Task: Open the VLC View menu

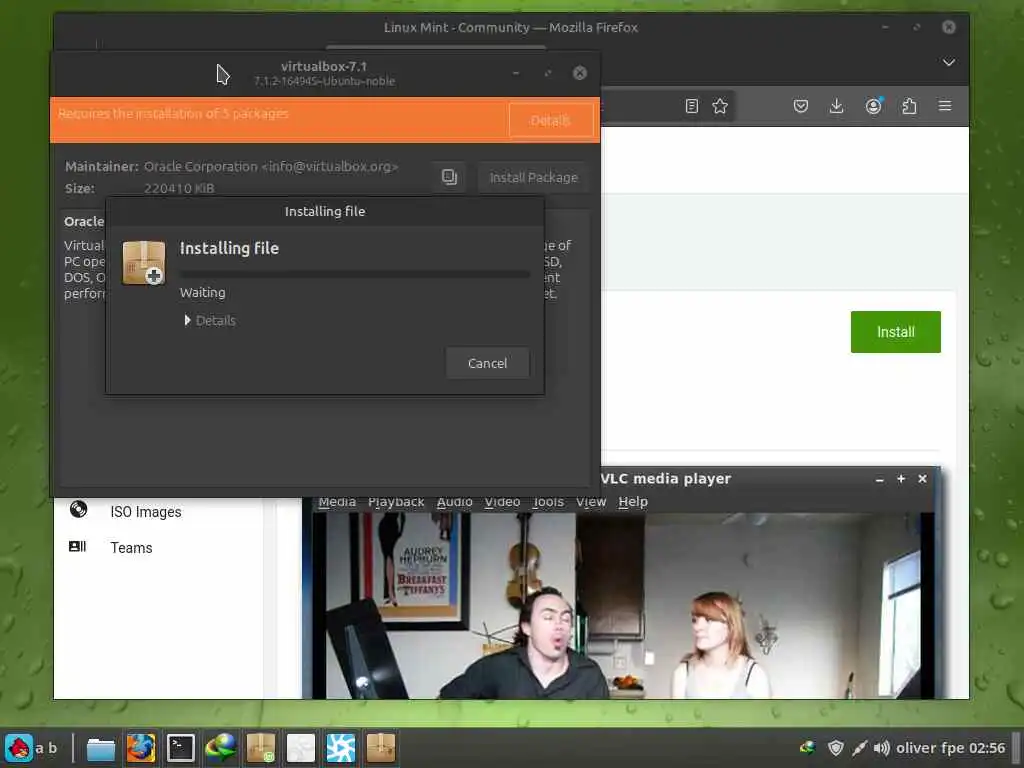Action: tap(591, 502)
